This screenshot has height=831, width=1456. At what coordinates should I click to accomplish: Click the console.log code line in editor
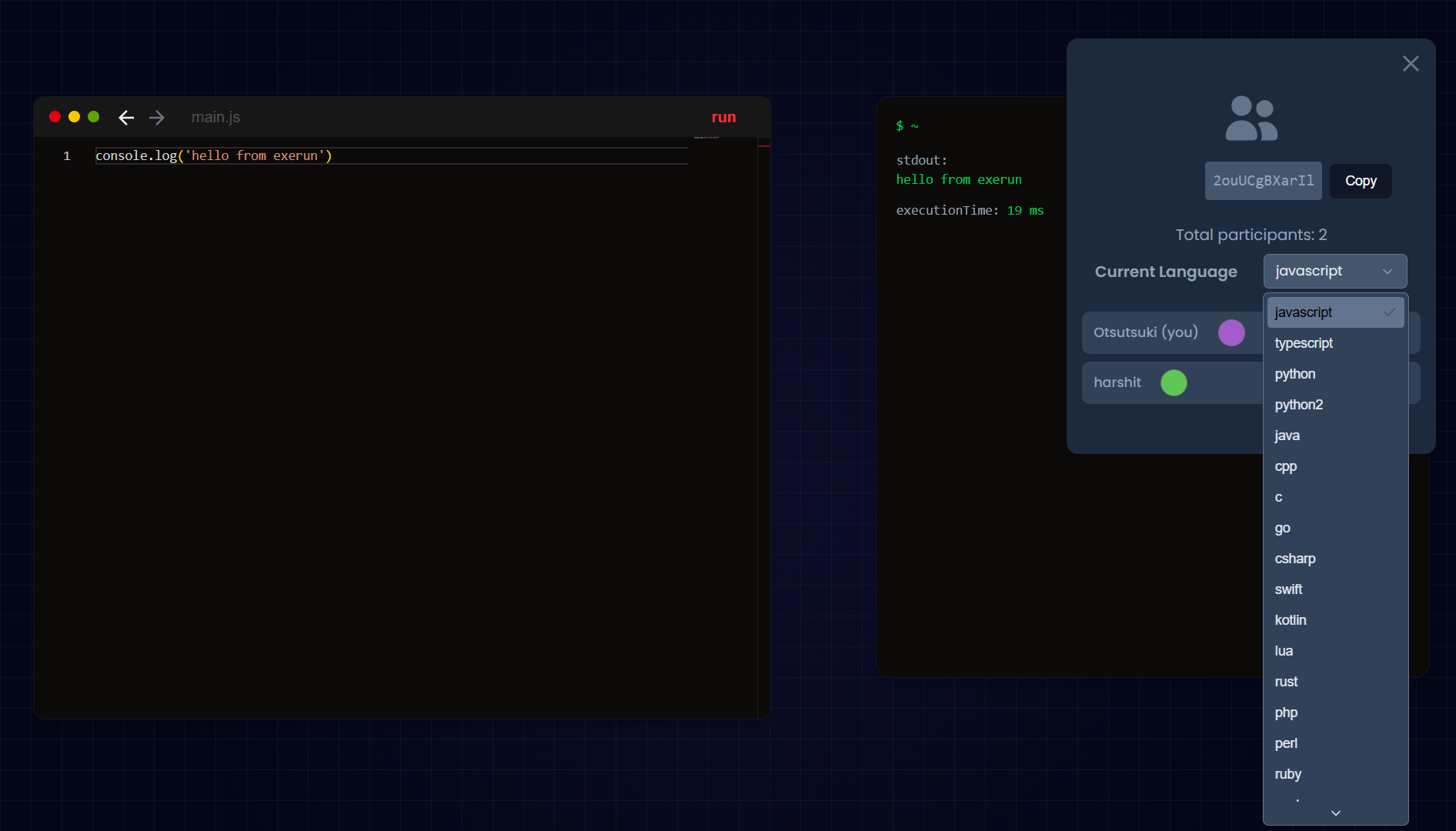[214, 156]
